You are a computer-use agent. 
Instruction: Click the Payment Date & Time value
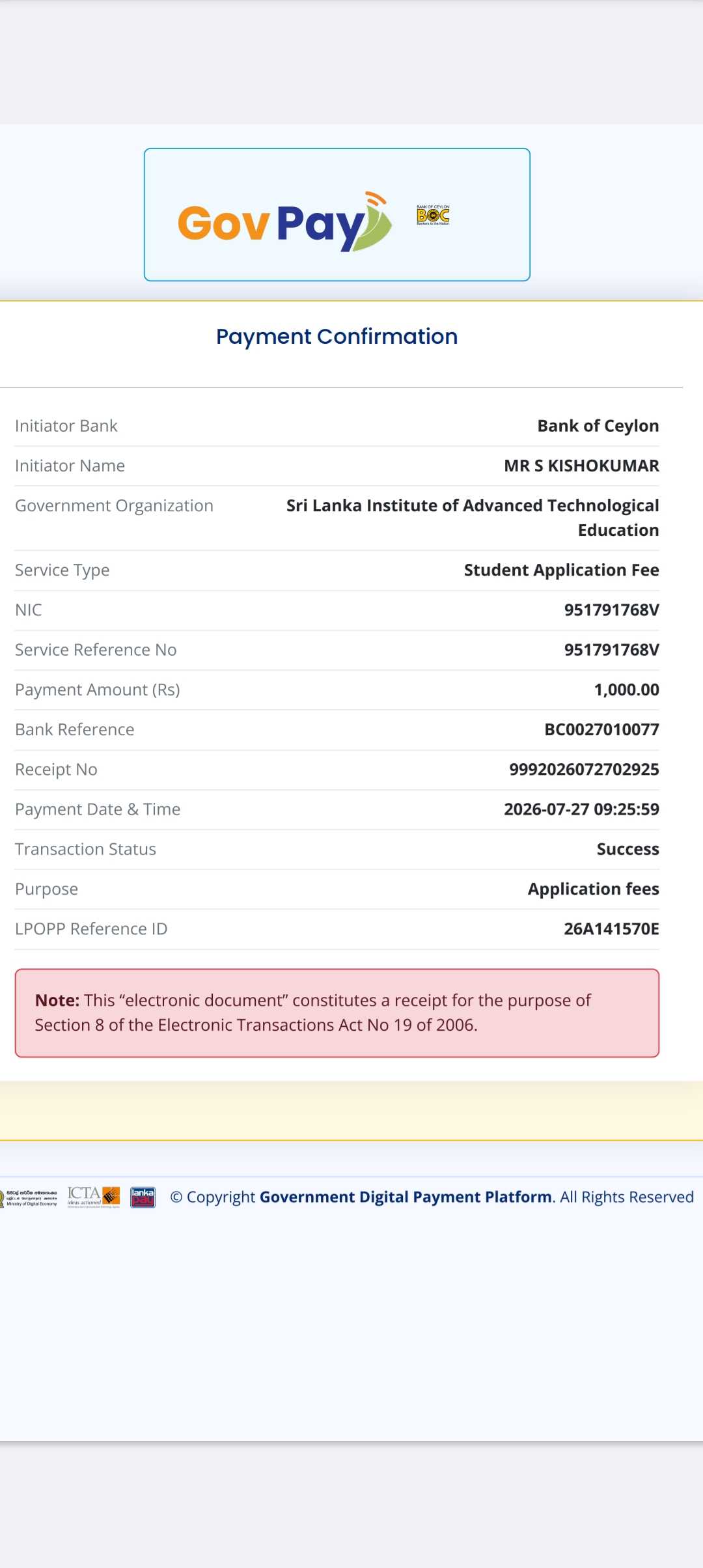point(581,809)
